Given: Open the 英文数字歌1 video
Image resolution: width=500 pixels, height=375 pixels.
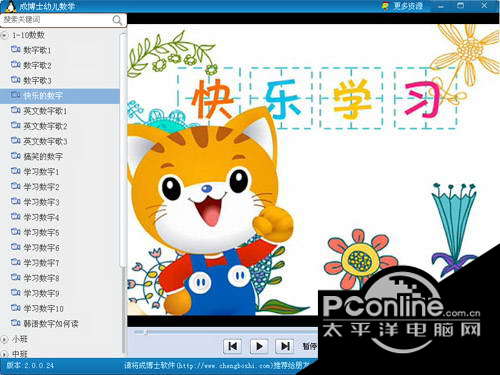Looking at the screenshot, I should point(45,111).
